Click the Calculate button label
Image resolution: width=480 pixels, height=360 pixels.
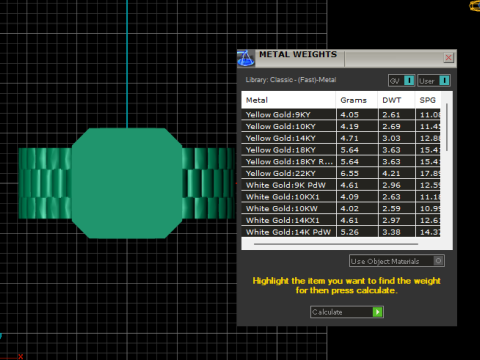pyautogui.click(x=327, y=312)
